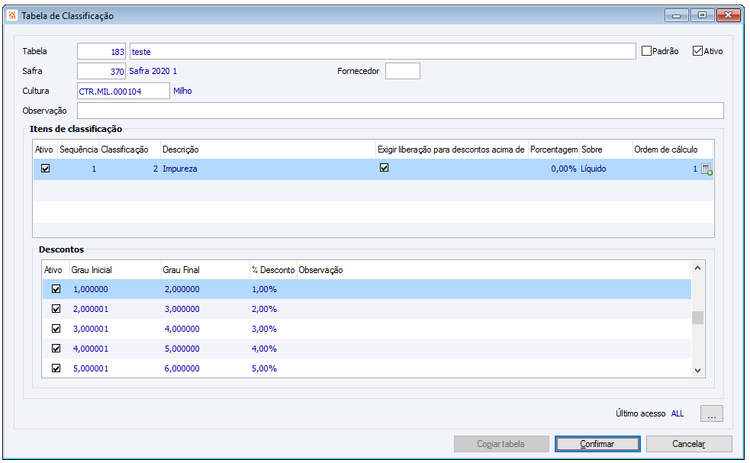
Task: Click Grau Final value 3,000000
Action: 182,309
